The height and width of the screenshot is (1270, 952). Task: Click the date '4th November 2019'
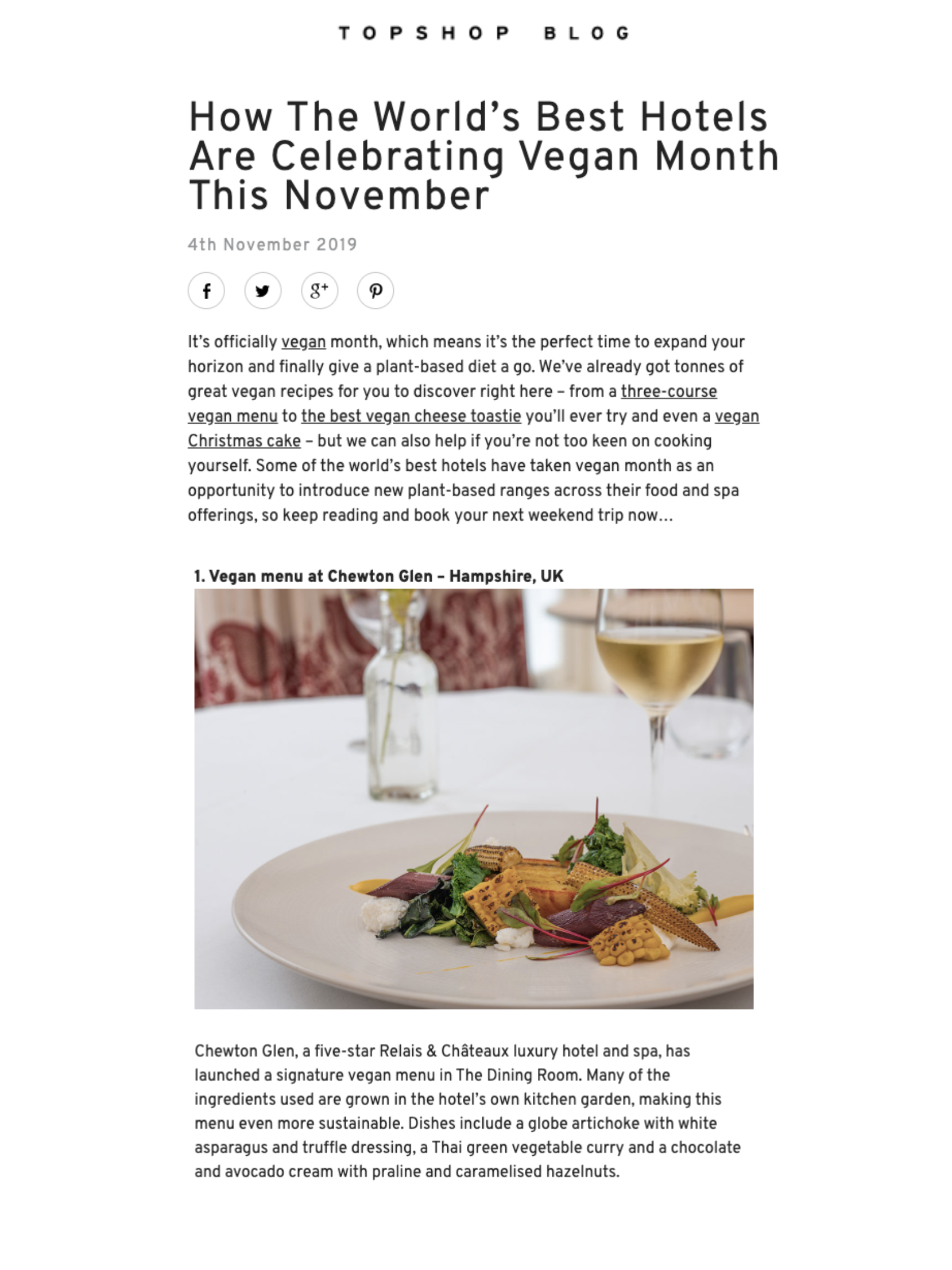click(272, 245)
